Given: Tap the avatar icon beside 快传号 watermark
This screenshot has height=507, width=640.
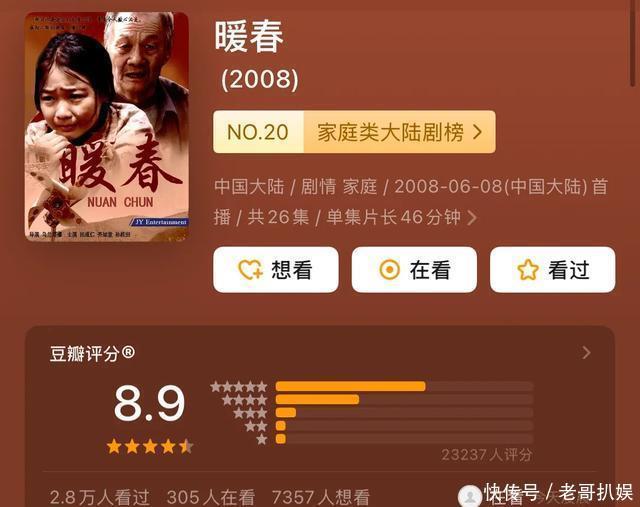Looking at the screenshot, I should tap(470, 496).
